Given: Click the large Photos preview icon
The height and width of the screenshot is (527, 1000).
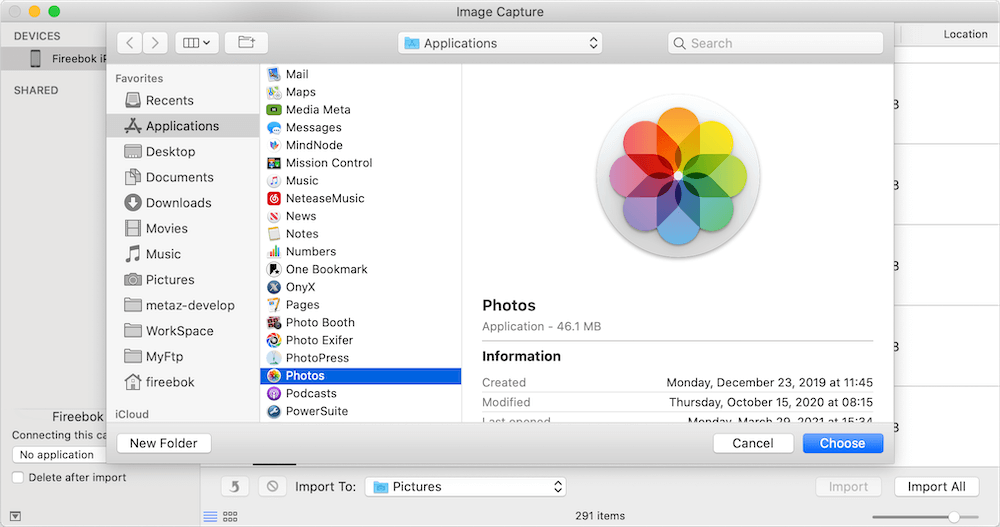Looking at the screenshot, I should [x=678, y=175].
